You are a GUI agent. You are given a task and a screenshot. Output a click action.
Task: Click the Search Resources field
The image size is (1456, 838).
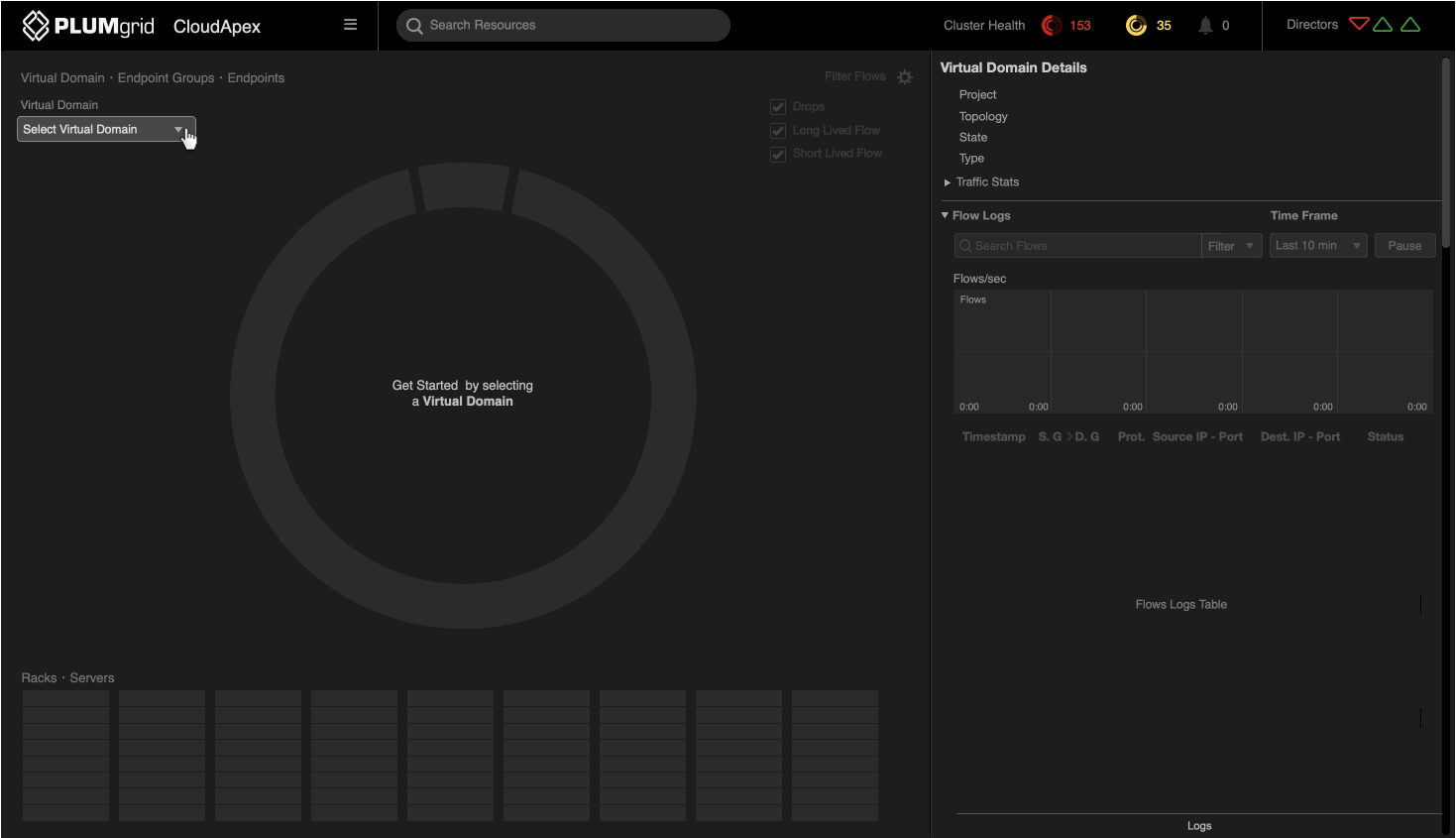point(563,26)
